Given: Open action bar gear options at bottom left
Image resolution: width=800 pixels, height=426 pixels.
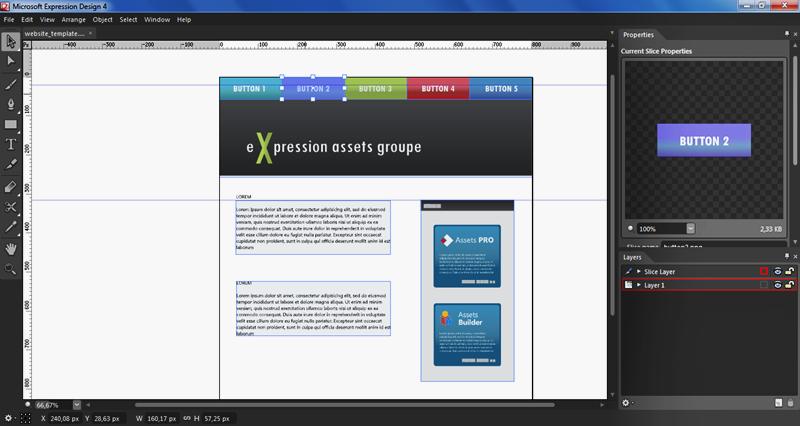Looking at the screenshot, I should coord(9,418).
